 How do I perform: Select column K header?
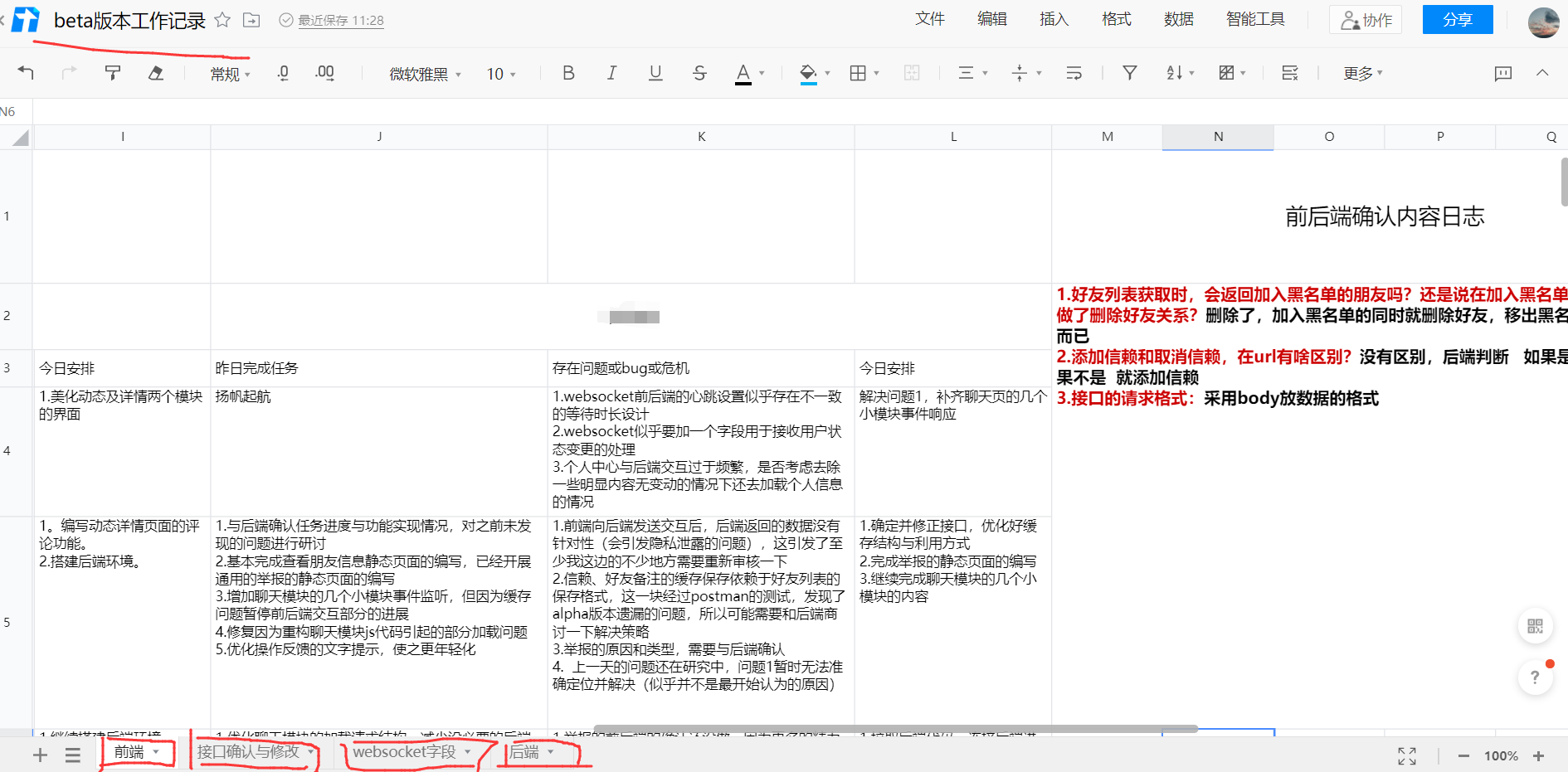click(701, 137)
